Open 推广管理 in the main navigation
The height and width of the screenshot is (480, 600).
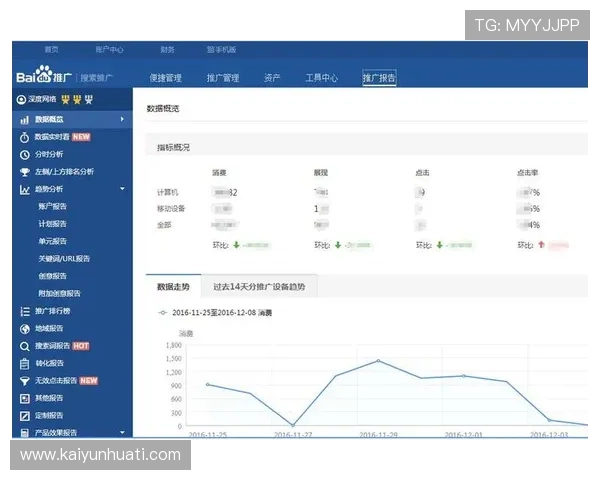tap(223, 78)
